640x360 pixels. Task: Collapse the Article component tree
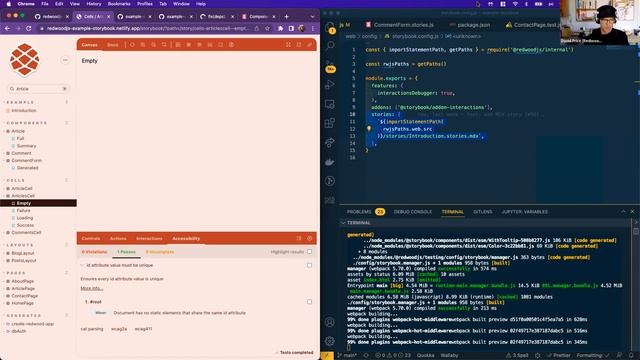[x=18, y=131]
